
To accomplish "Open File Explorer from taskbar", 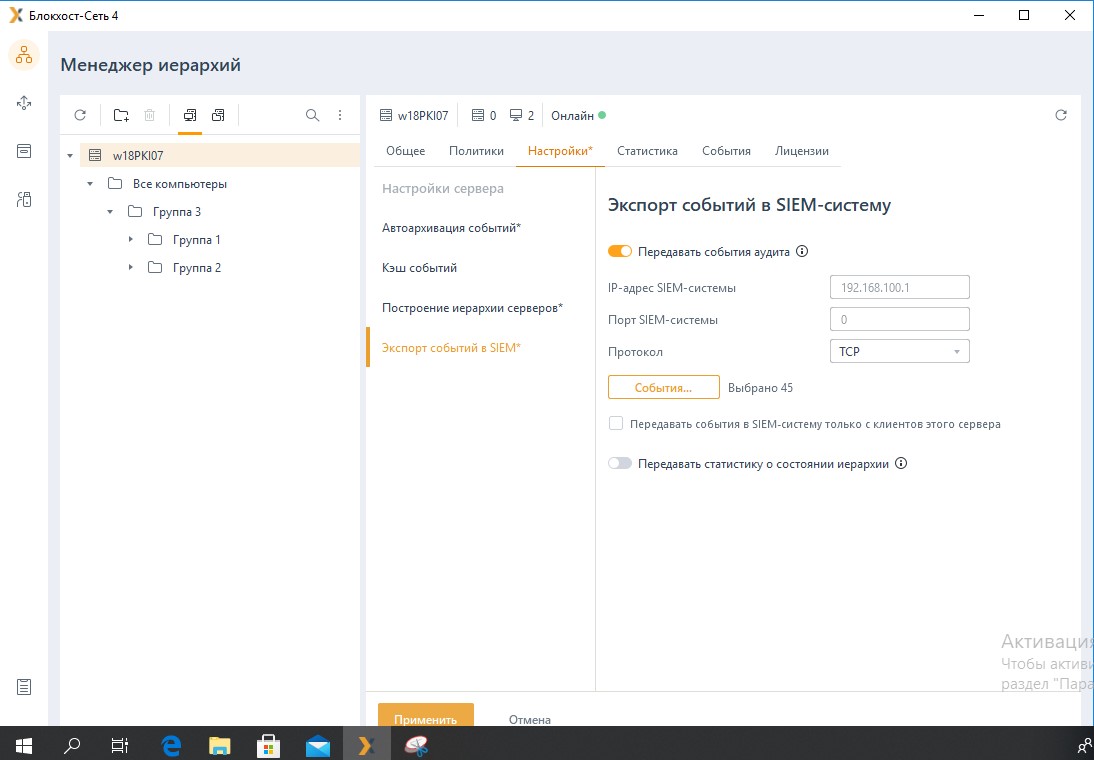I will click(220, 746).
